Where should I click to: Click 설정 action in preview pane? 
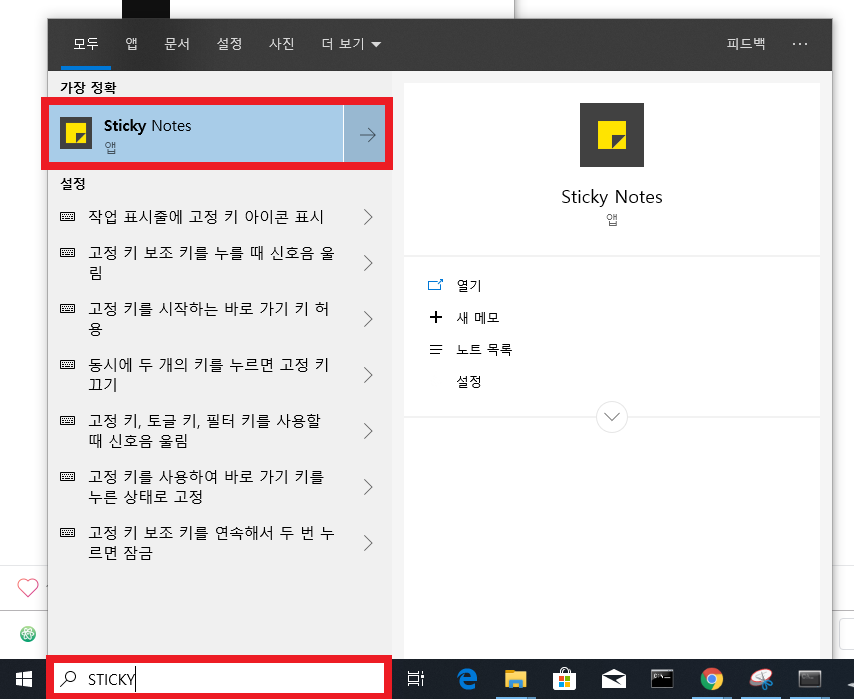[x=468, y=381]
